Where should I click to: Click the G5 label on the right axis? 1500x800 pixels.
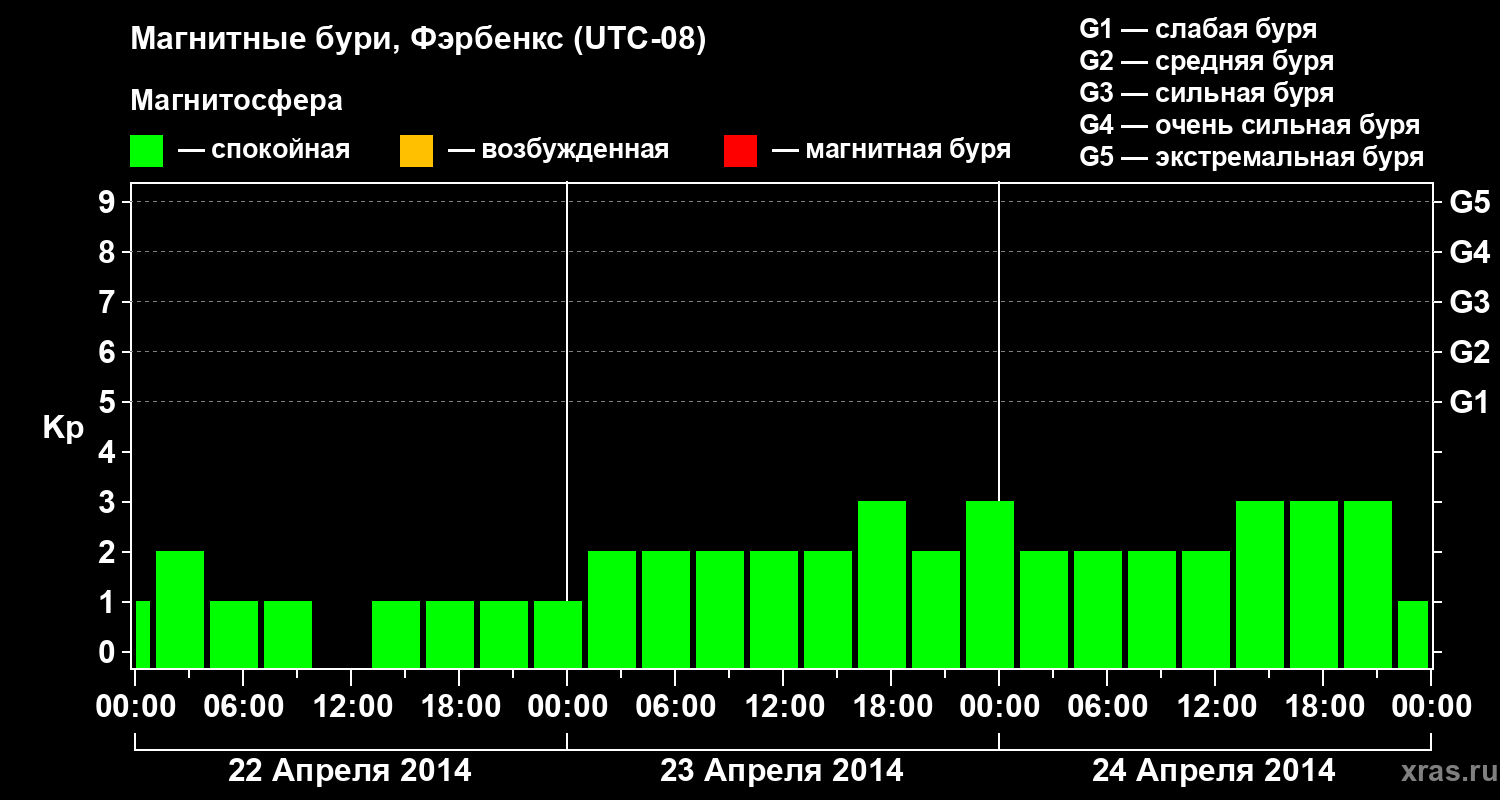pyautogui.click(x=1469, y=202)
